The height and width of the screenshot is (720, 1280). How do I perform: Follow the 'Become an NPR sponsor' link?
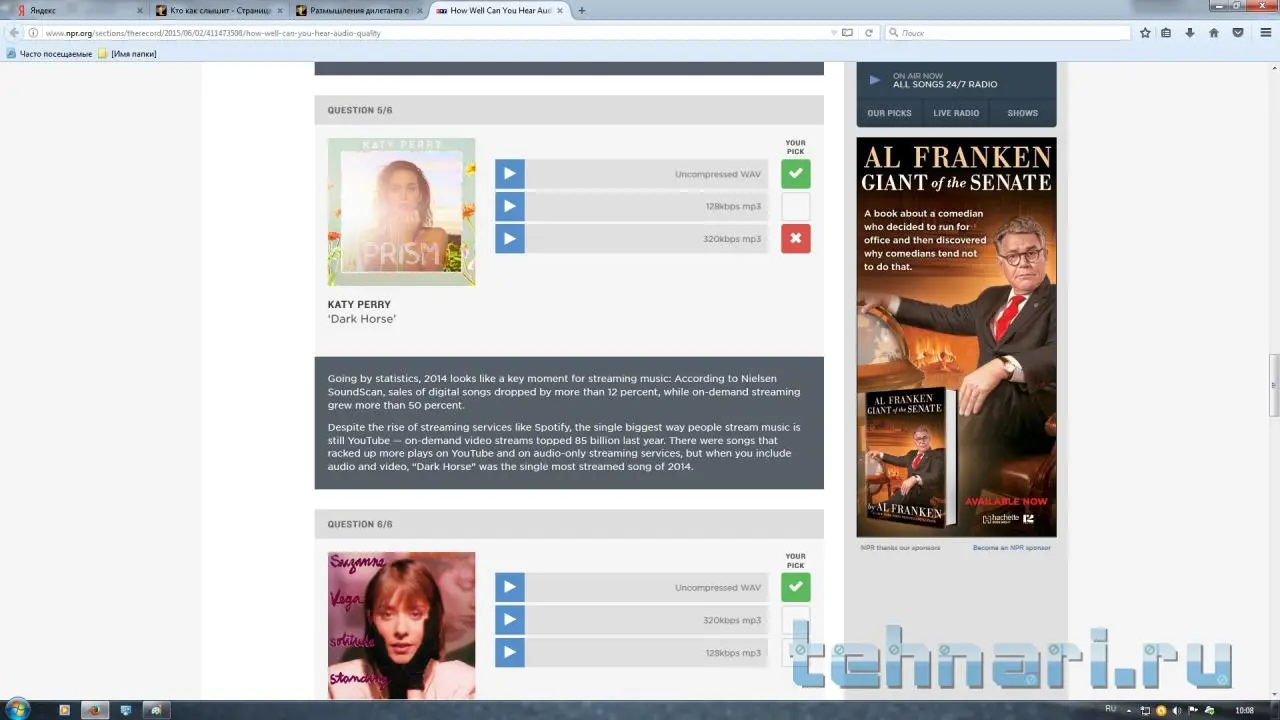1011,548
